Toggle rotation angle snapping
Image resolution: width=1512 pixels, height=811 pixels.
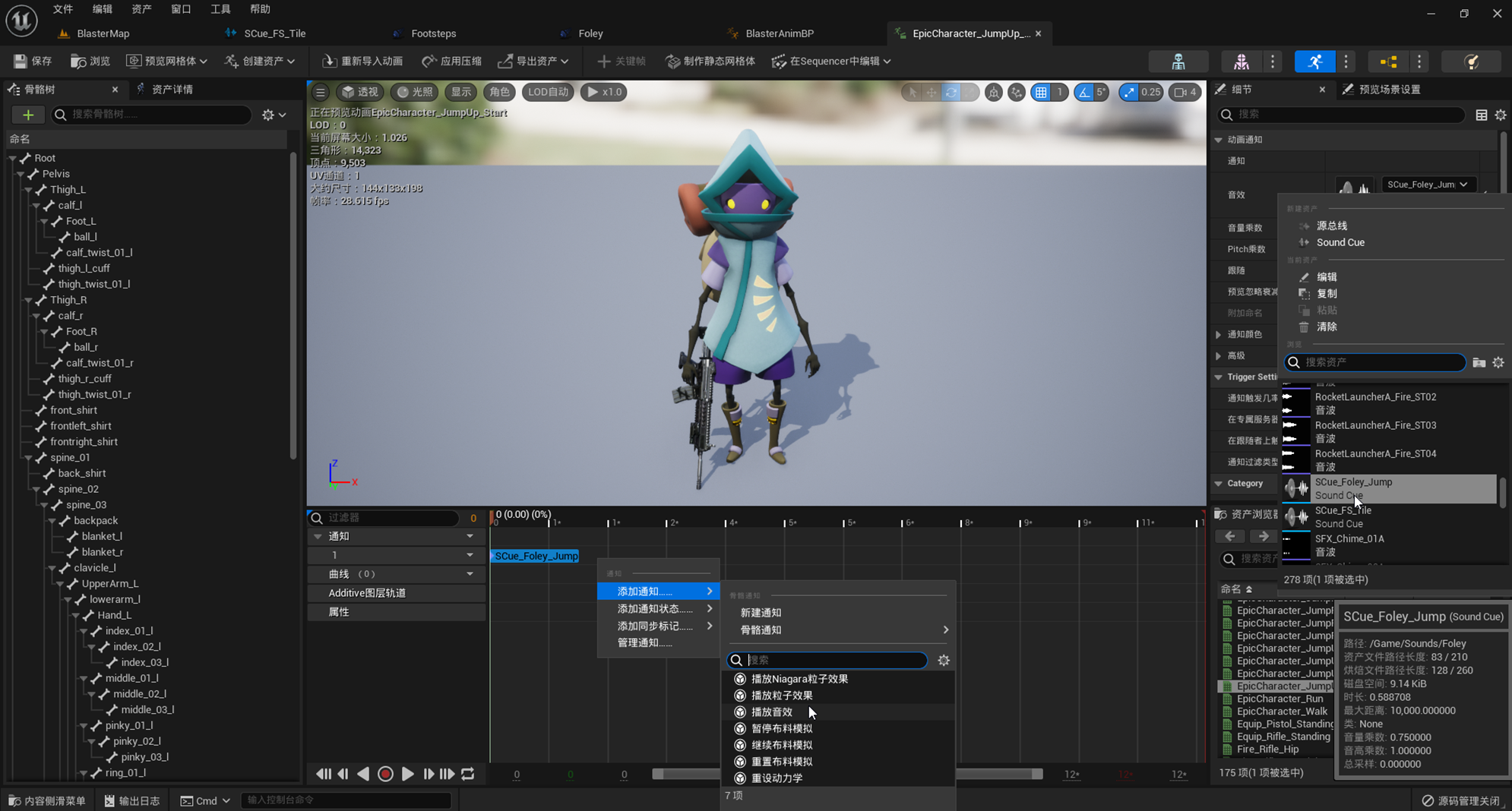click(1083, 92)
